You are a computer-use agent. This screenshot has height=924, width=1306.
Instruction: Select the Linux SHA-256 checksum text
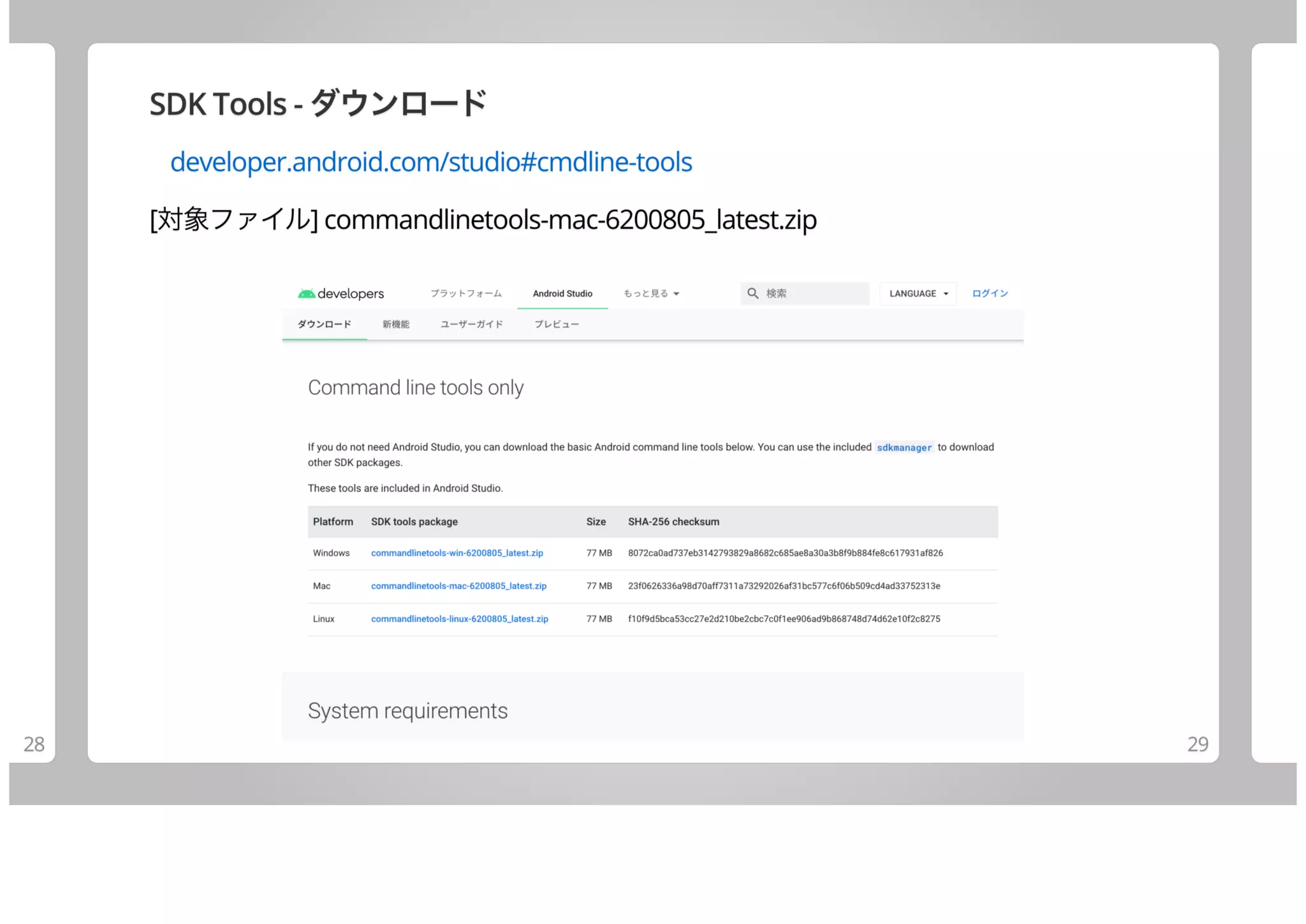(x=784, y=619)
